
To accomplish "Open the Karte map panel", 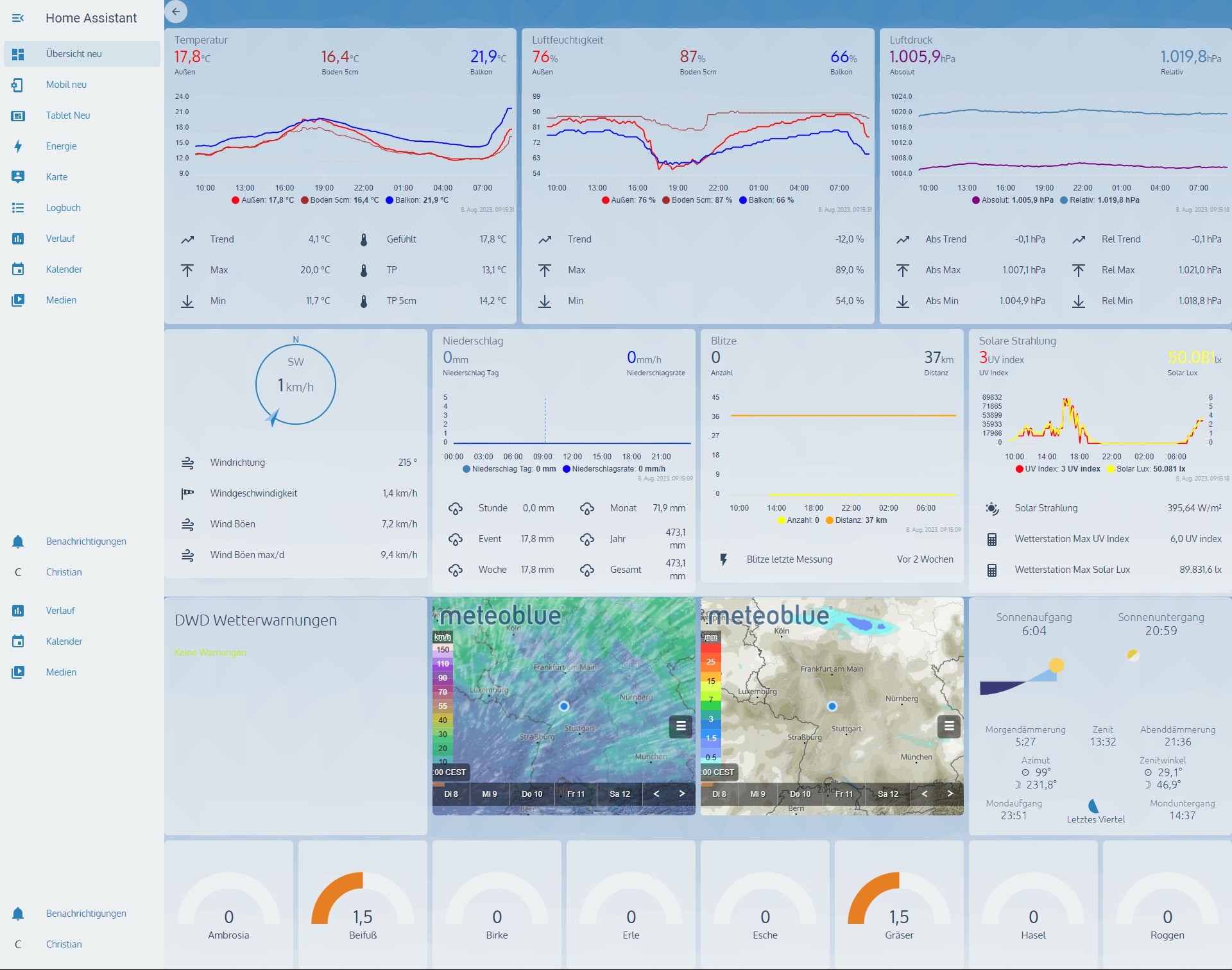I will point(82,177).
